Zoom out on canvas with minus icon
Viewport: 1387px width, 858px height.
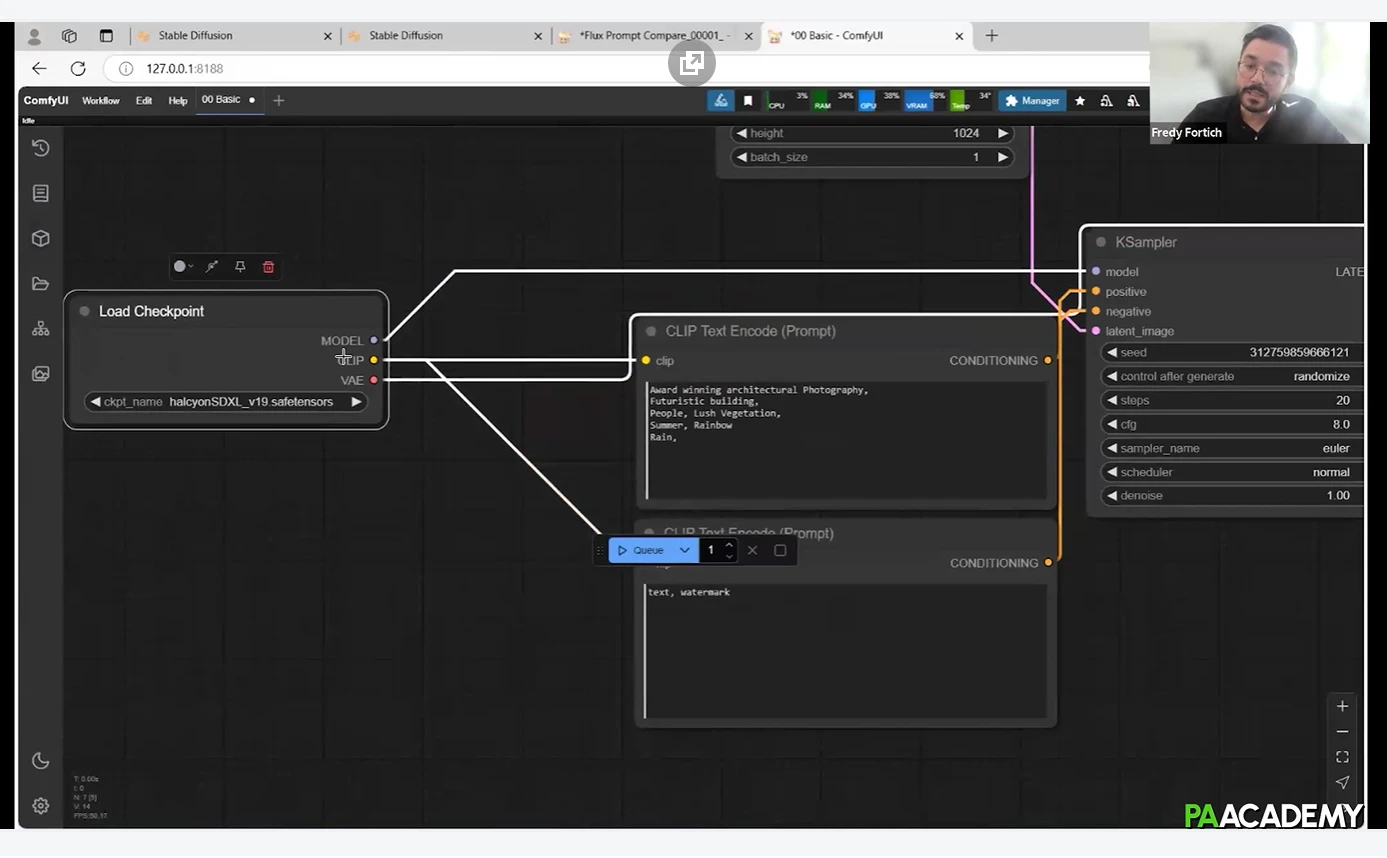pos(1343,732)
